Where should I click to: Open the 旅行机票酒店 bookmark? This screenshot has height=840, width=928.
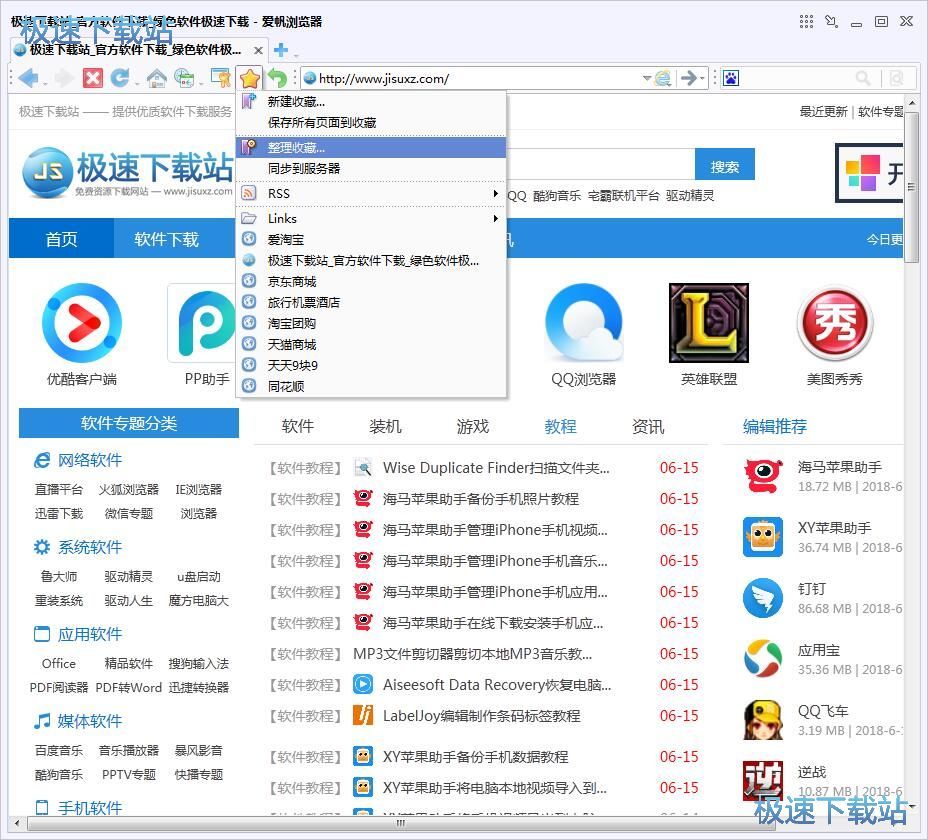tap(370, 302)
